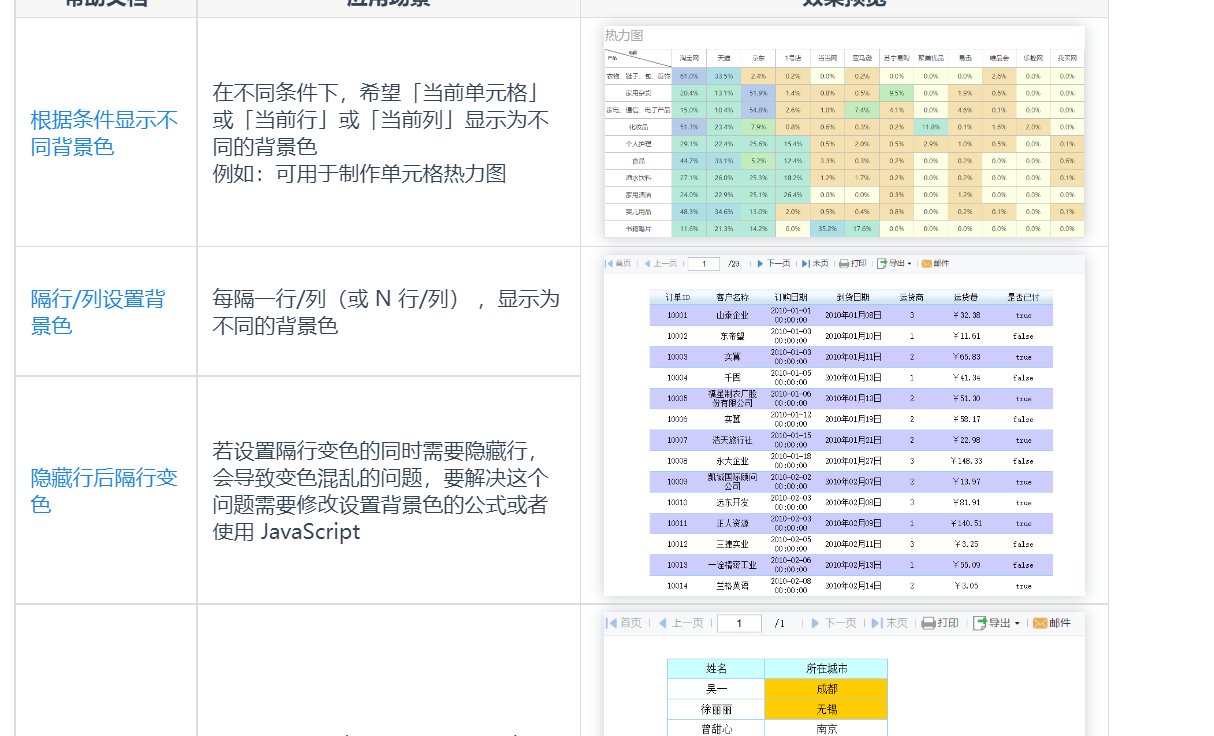
Task: Click the 热力图 heatmap preview image
Action: click(x=844, y=132)
